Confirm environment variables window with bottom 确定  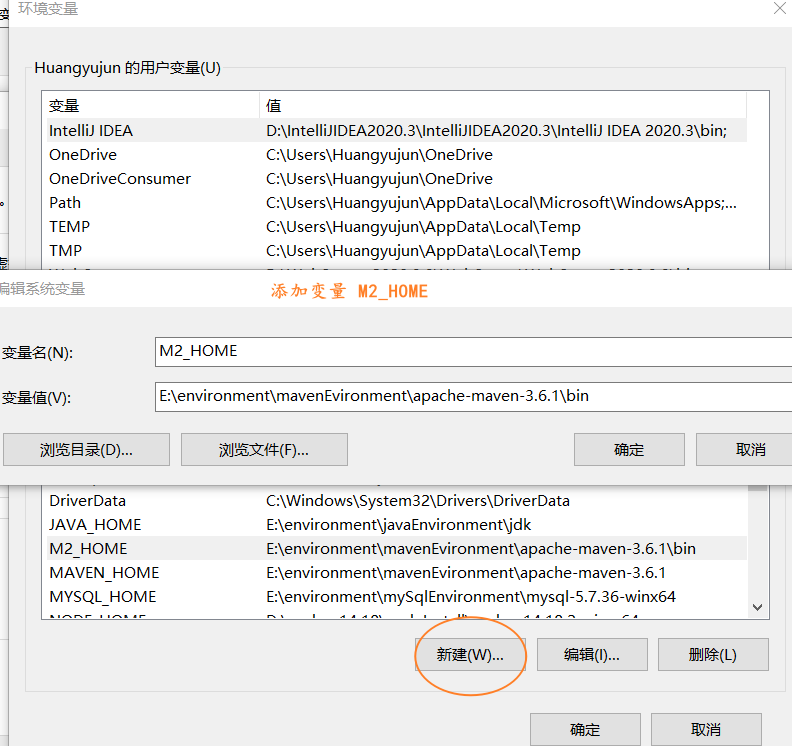coord(585,729)
